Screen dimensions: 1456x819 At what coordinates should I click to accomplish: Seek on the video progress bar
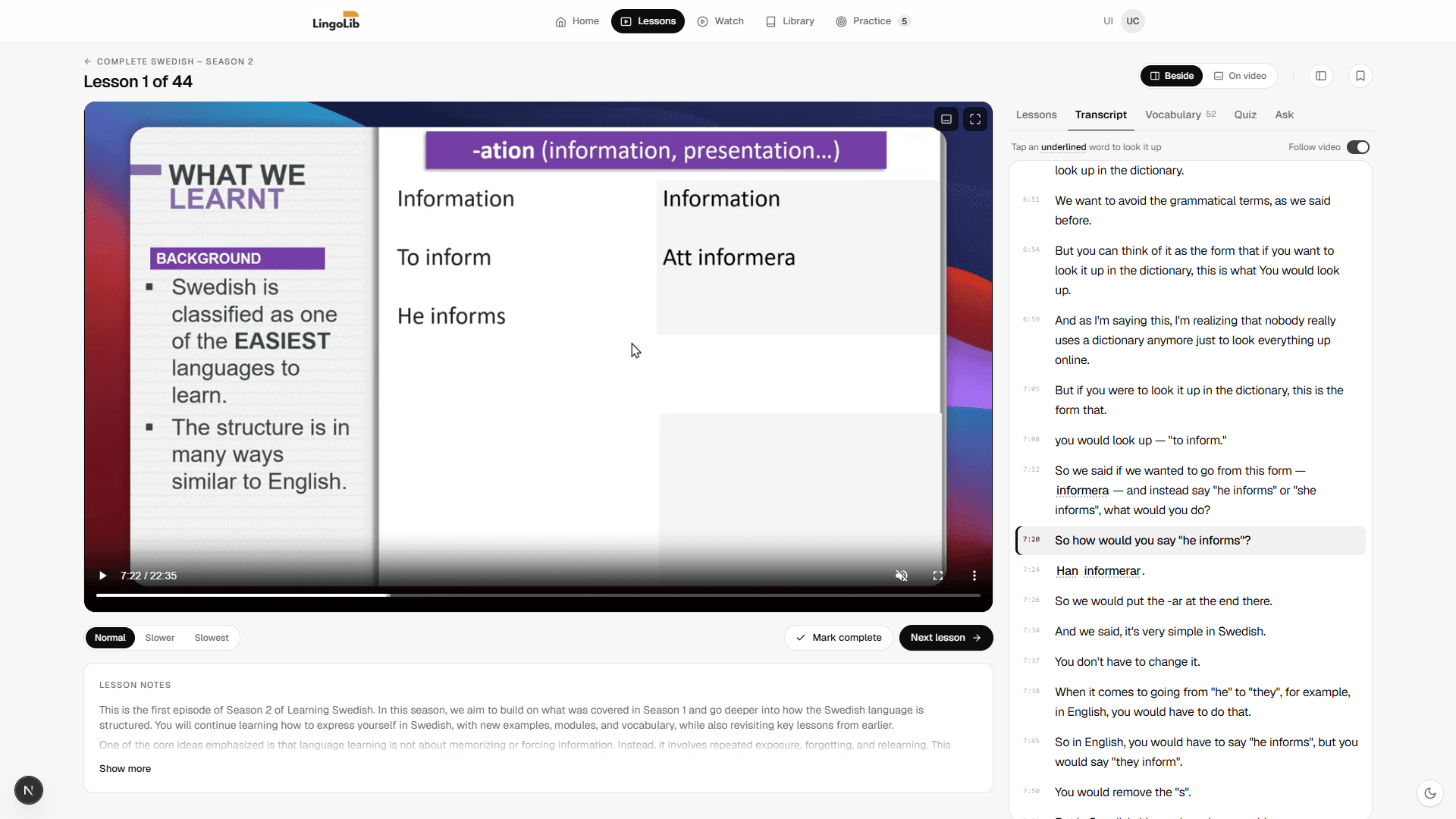click(x=538, y=595)
